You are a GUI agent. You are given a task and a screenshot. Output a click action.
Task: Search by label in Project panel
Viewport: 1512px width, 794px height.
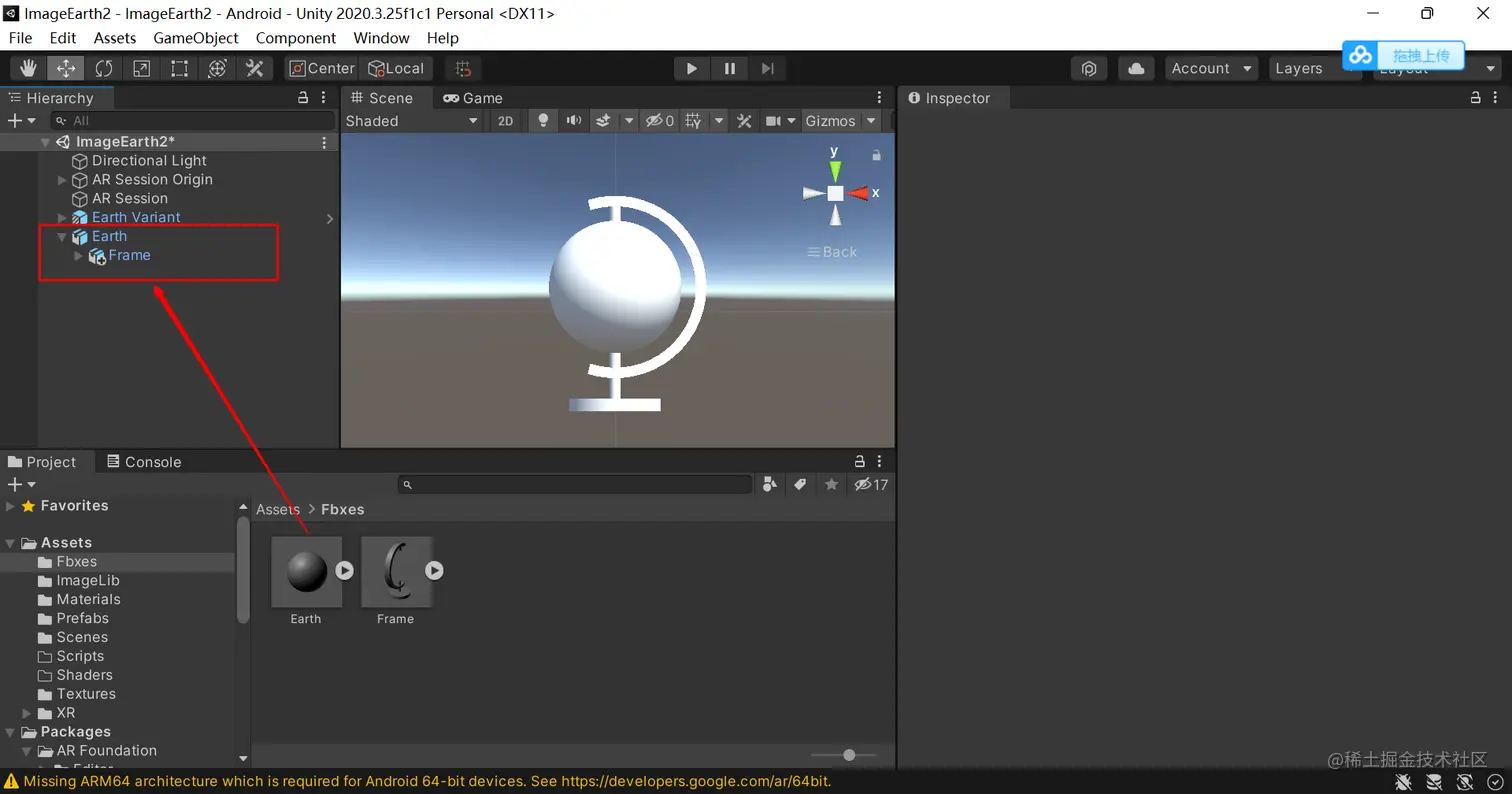pos(800,485)
